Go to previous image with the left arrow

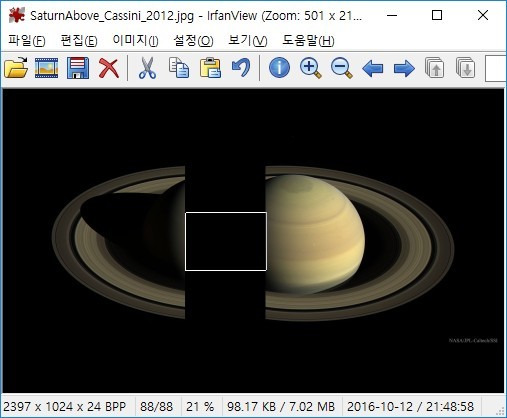coord(373,69)
